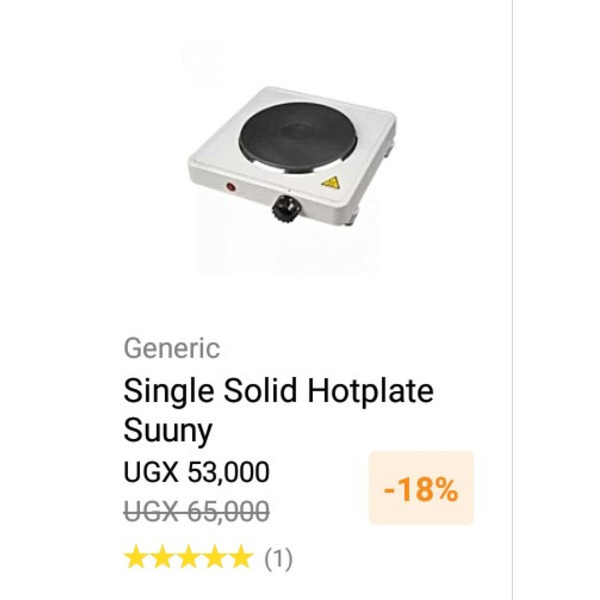
Task: Click the fourth yellow rating star
Action: pyautogui.click(x=215, y=557)
